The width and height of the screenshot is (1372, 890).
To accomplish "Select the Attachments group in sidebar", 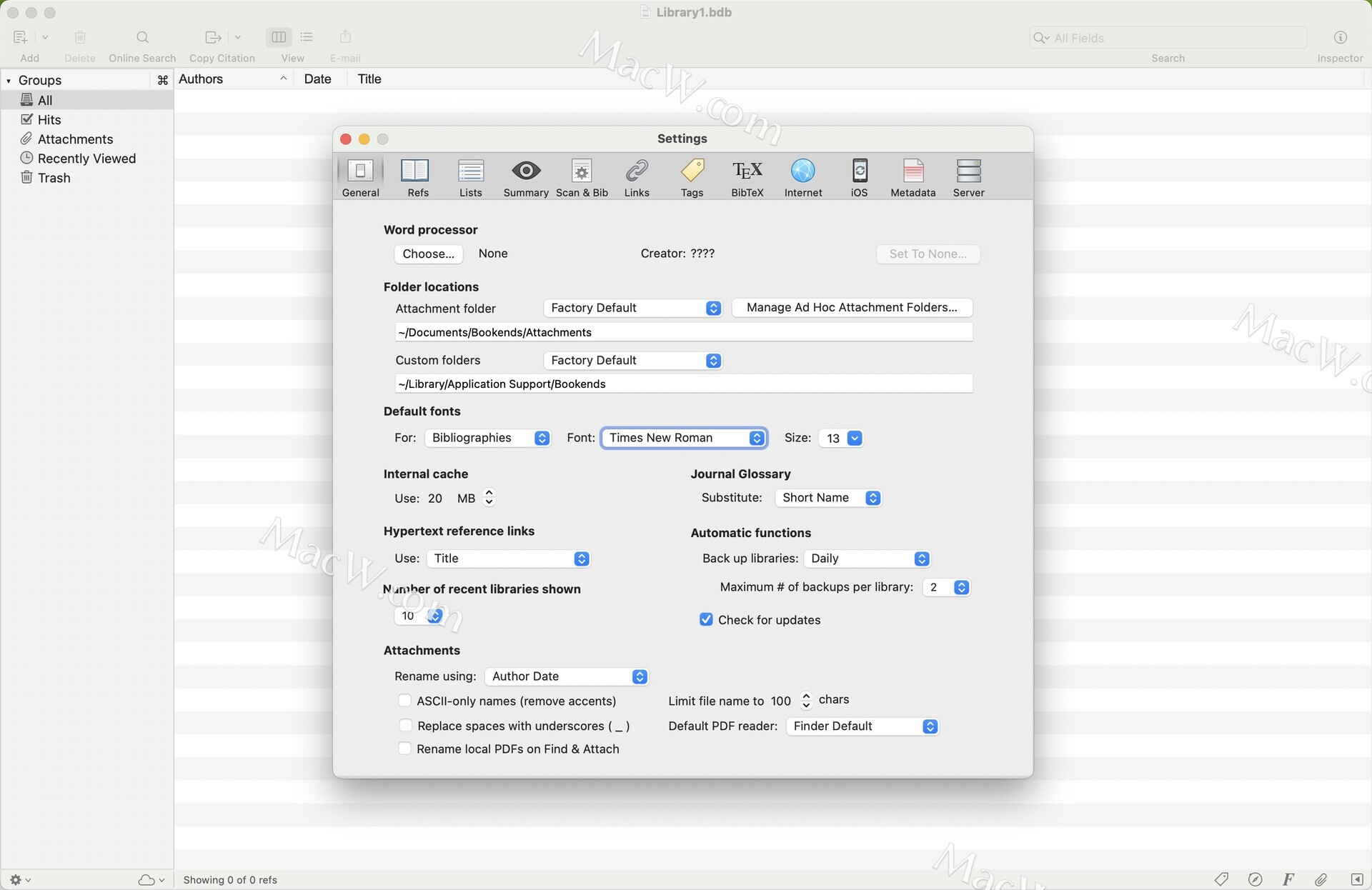I will (x=75, y=139).
